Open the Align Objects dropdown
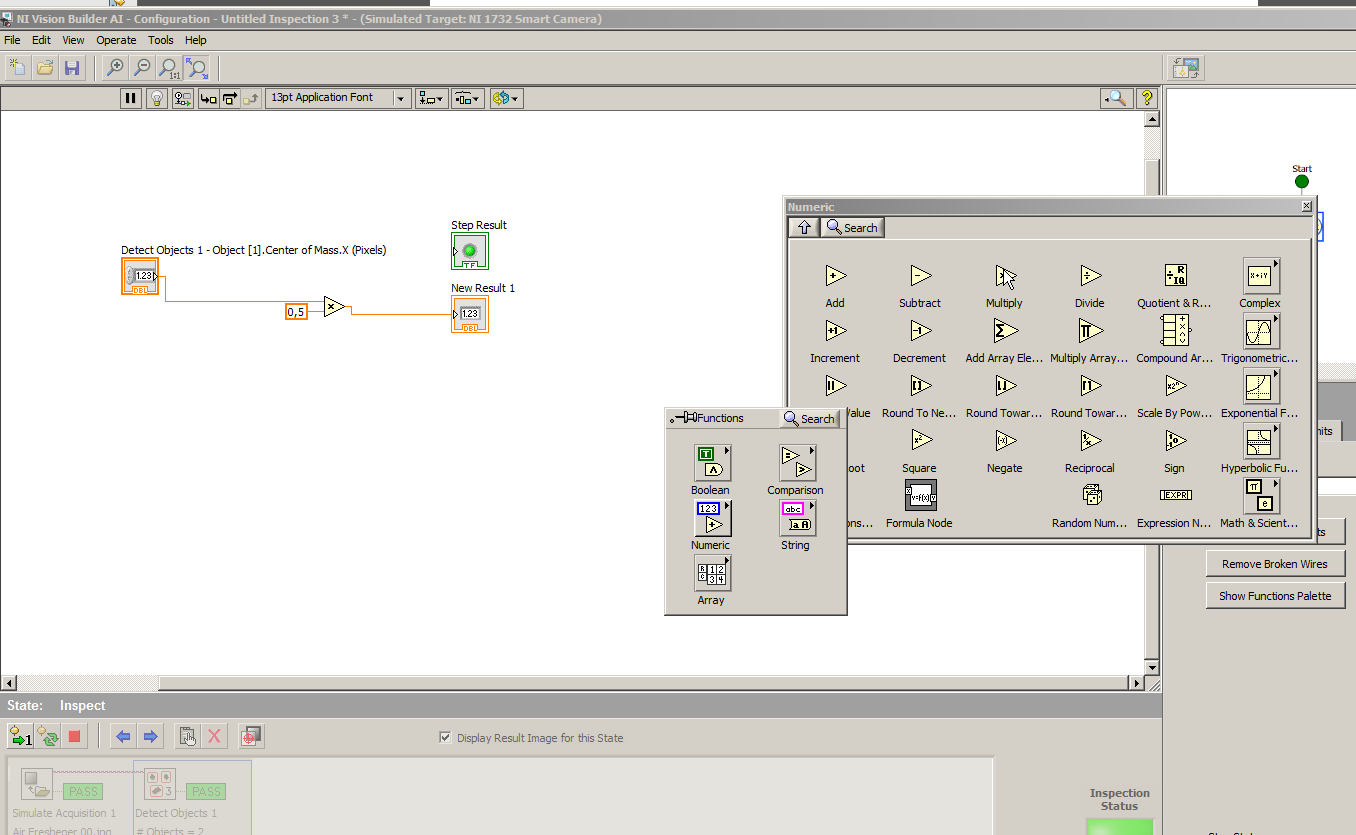 pyautogui.click(x=432, y=98)
